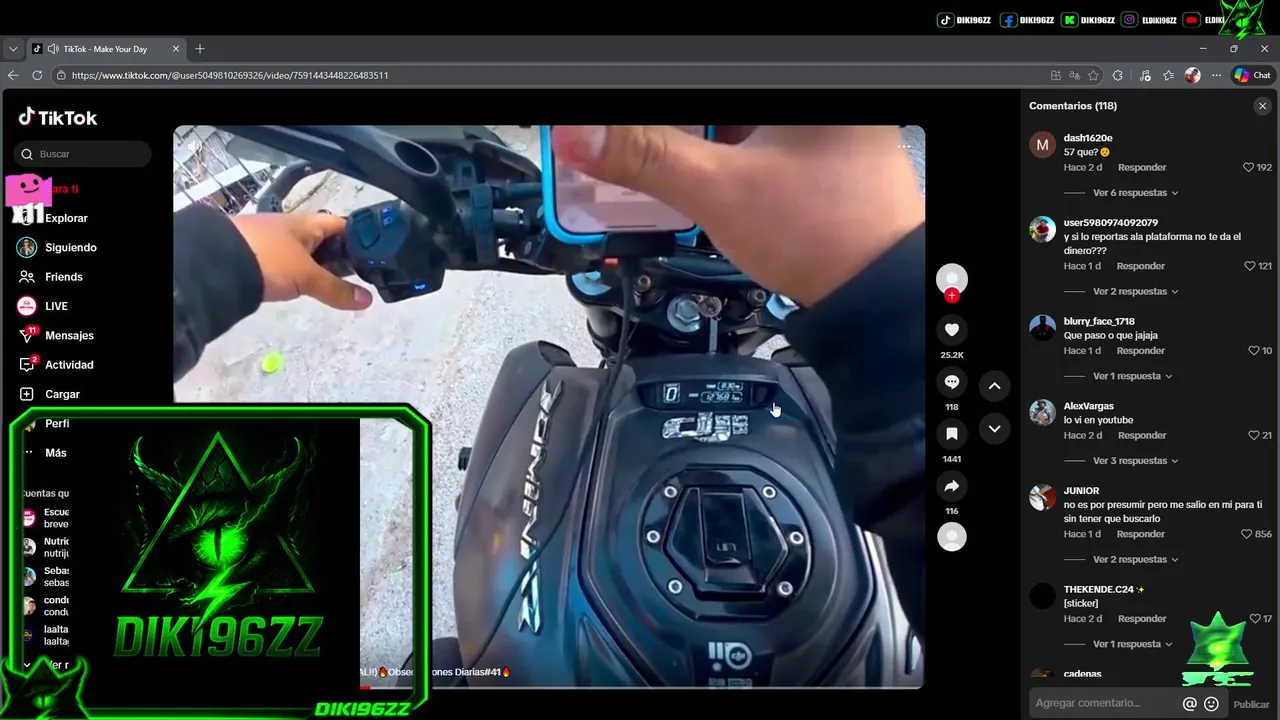Open Copilot Chat button in browser
Screen dimensions: 1280x720
tap(1252, 75)
